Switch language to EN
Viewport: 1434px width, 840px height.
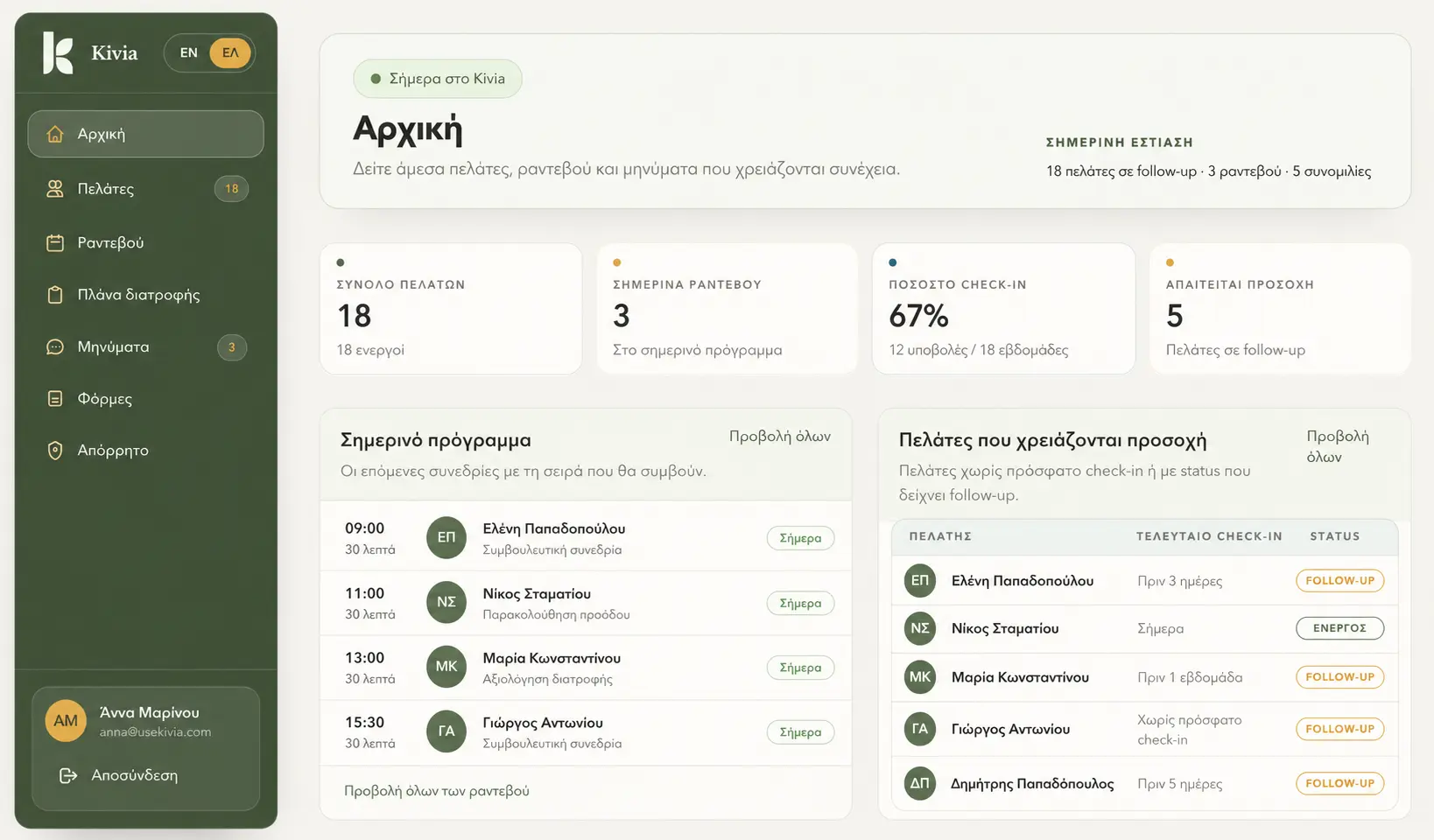pyautogui.click(x=189, y=52)
